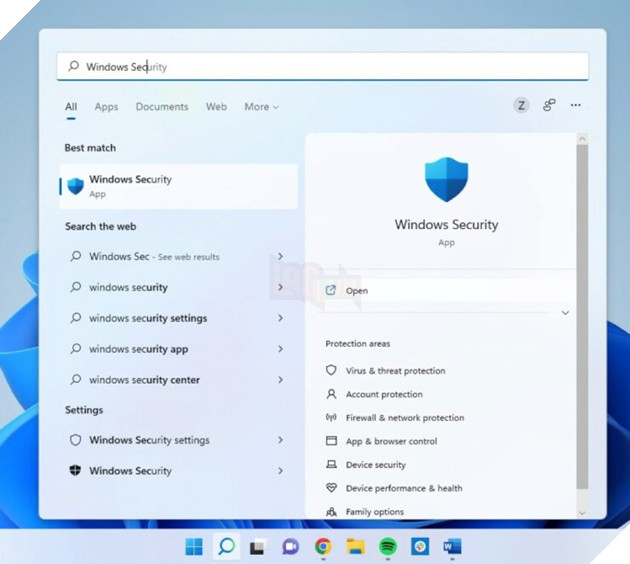Open Virus & threat protection
The width and height of the screenshot is (630, 564).
395,370
